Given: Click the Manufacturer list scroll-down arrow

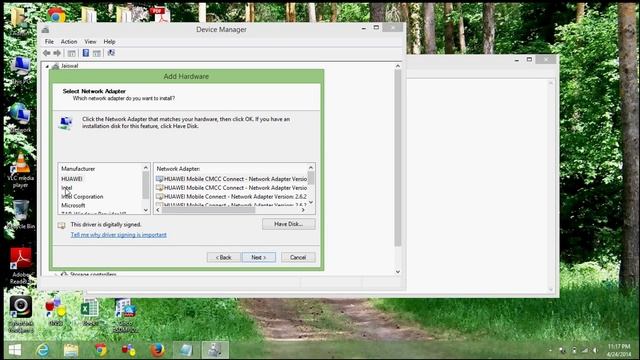Looking at the screenshot, I should pos(146,210).
